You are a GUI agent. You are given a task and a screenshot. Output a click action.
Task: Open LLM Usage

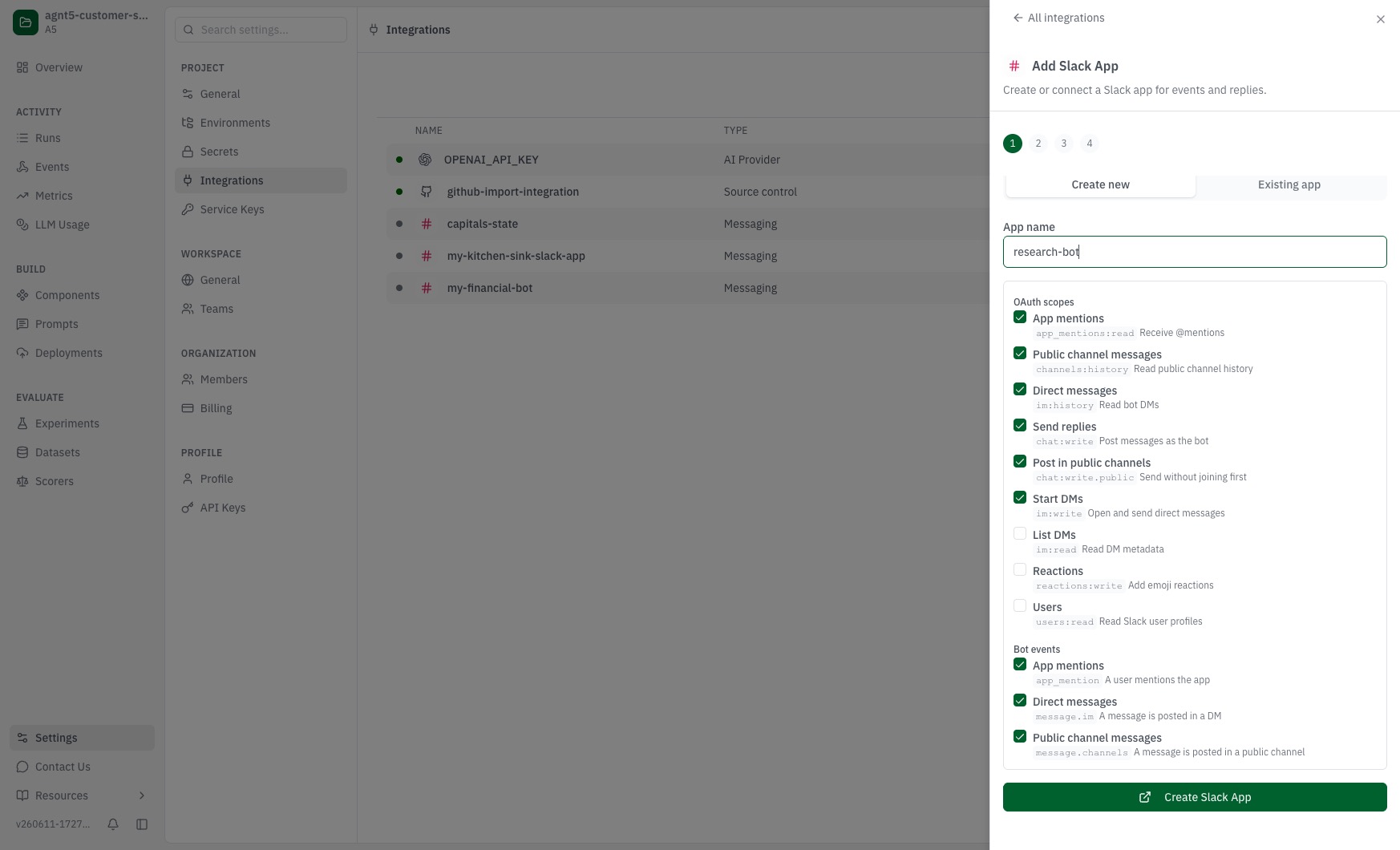coord(82,225)
